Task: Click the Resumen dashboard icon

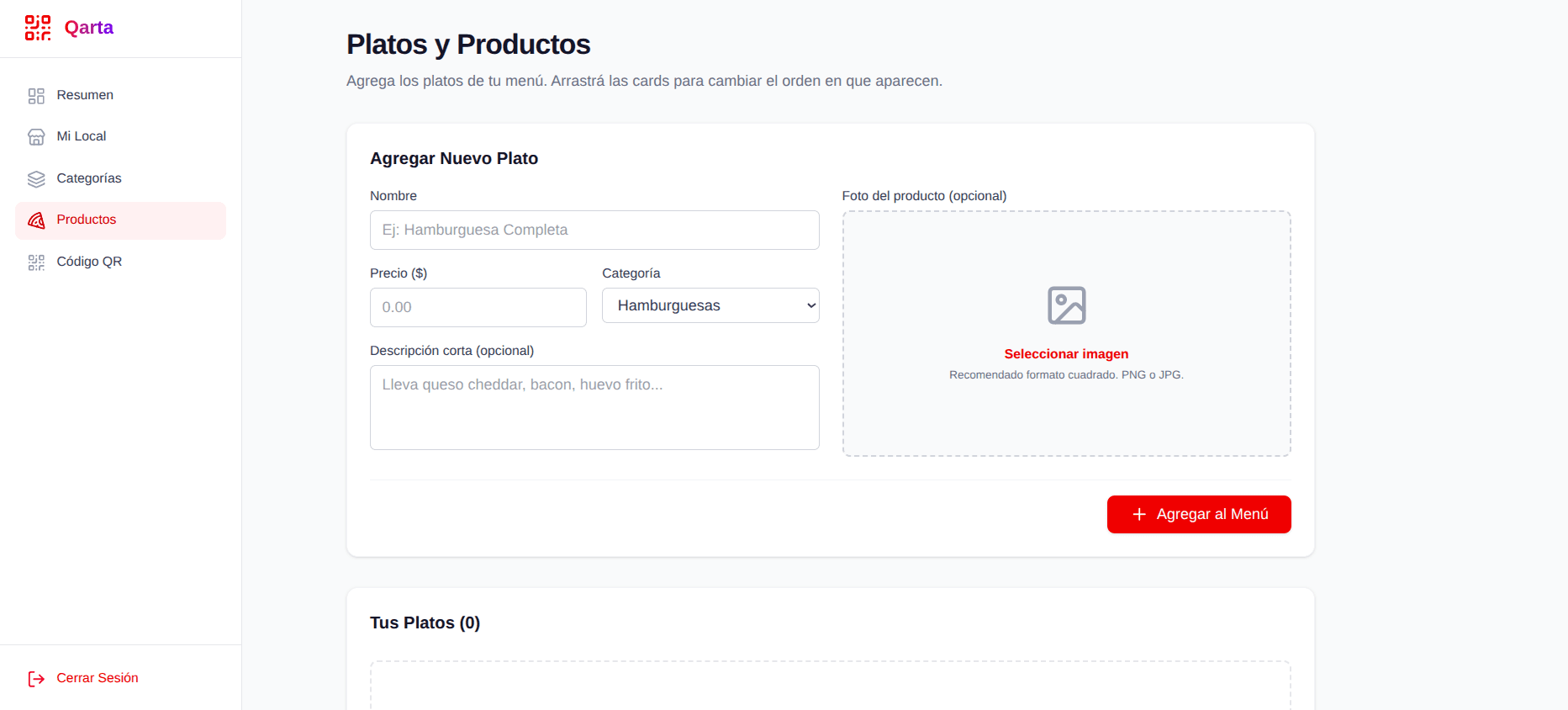Action: (x=36, y=96)
